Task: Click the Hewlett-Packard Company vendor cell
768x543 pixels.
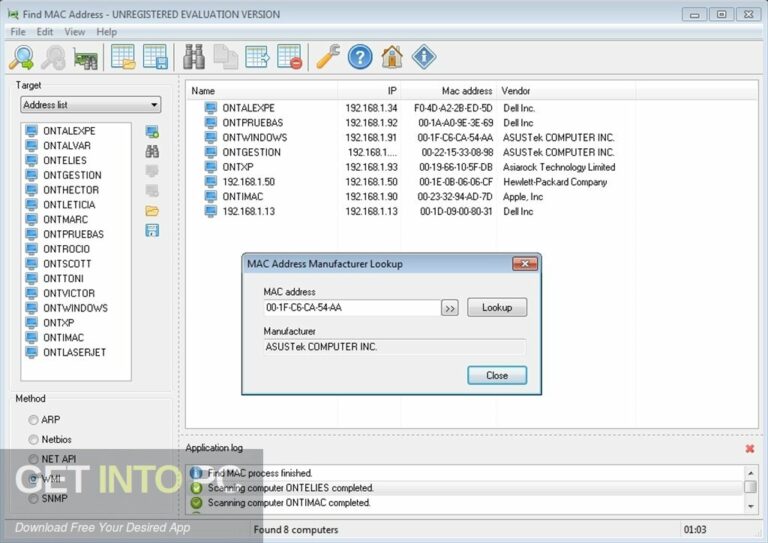Action: pyautogui.click(x=555, y=182)
